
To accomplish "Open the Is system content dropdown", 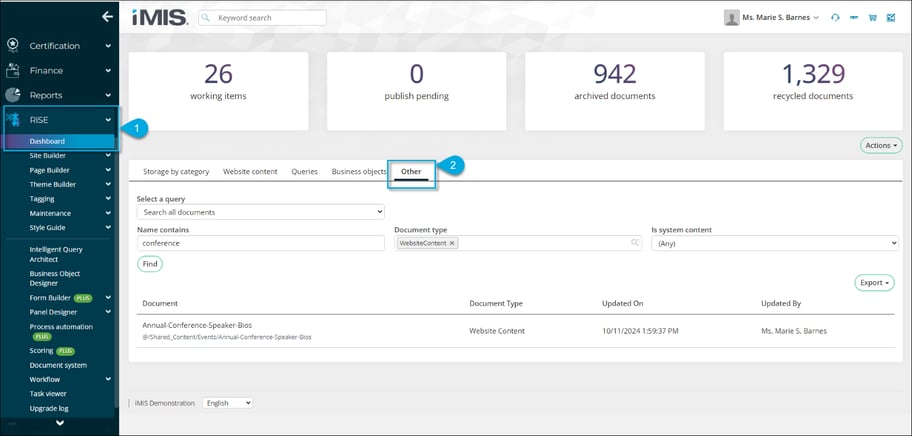I will (775, 244).
